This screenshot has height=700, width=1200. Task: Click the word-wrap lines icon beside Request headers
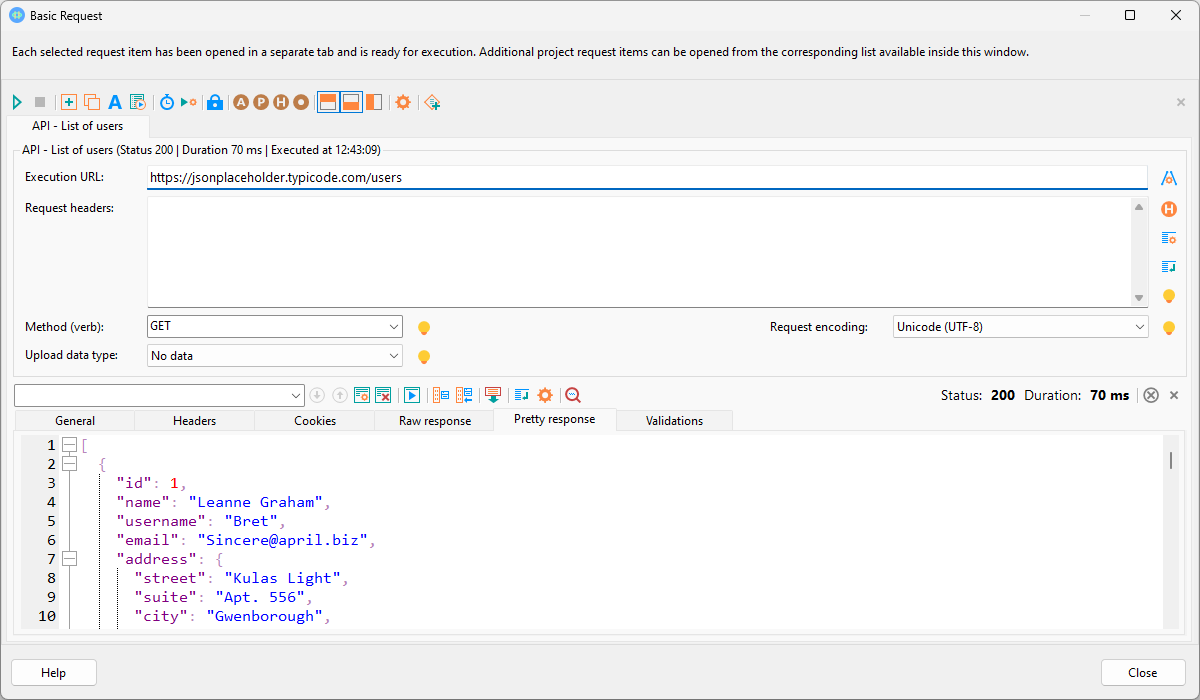[1168, 267]
